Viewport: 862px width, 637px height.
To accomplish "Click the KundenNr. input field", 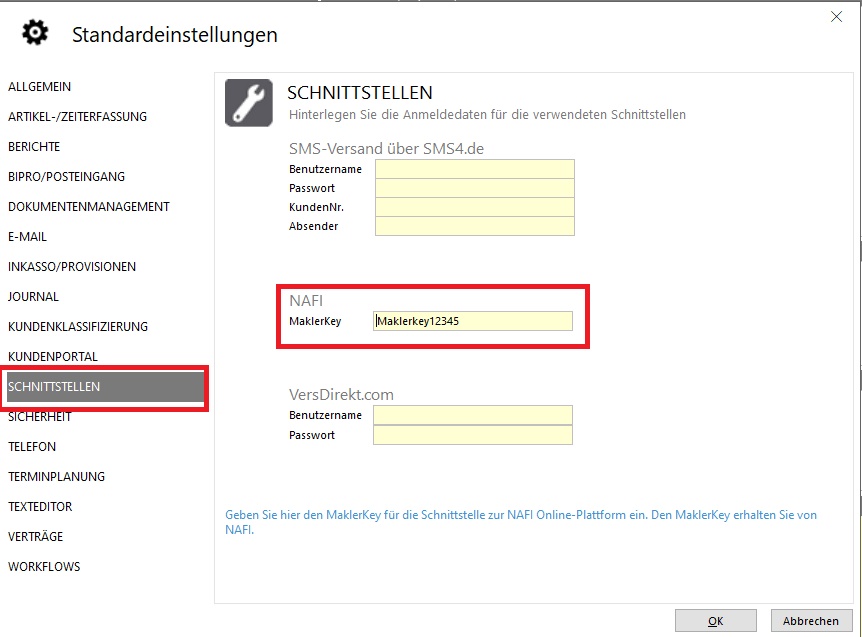I will [x=475, y=207].
